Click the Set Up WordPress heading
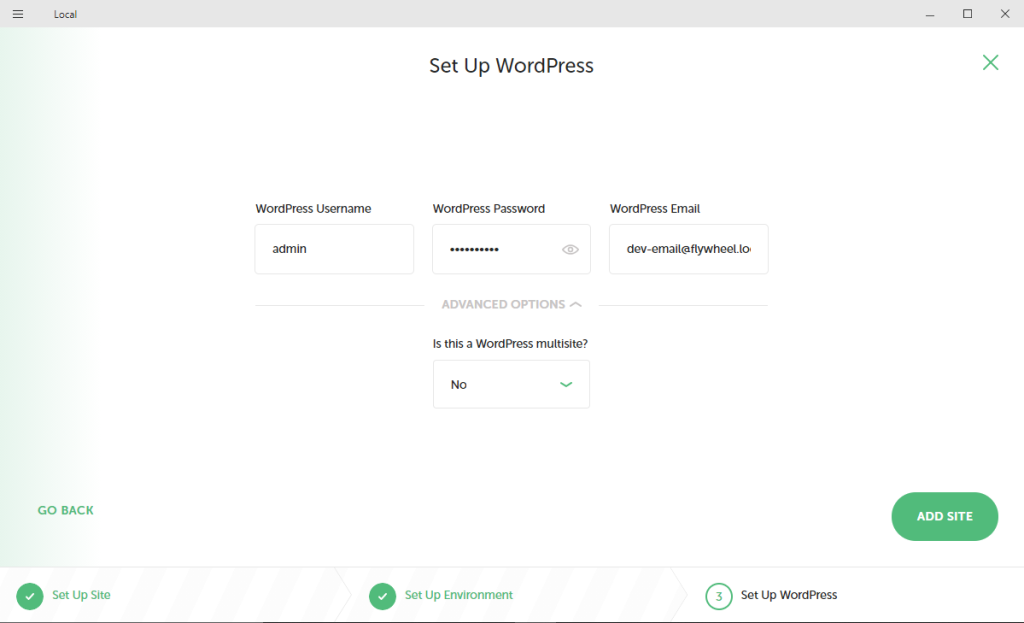 tap(511, 65)
